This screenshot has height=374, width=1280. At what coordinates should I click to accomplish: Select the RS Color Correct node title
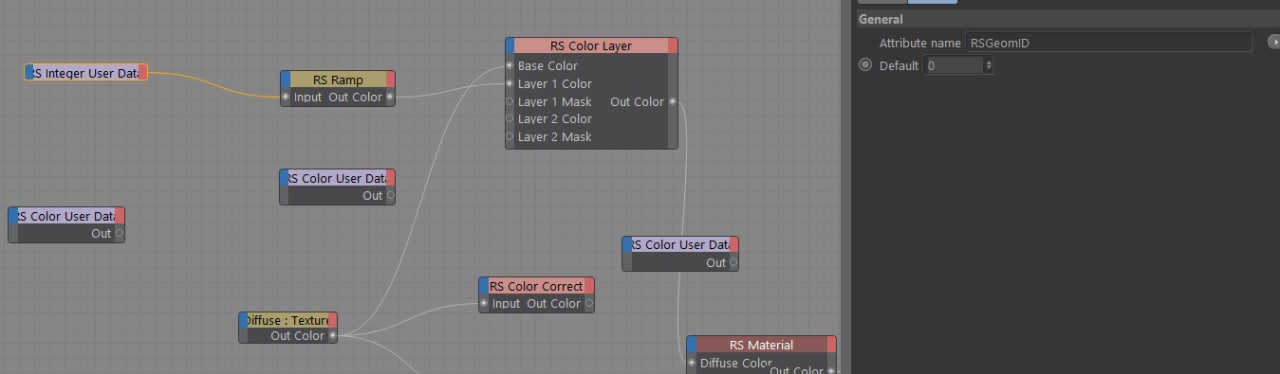point(536,286)
